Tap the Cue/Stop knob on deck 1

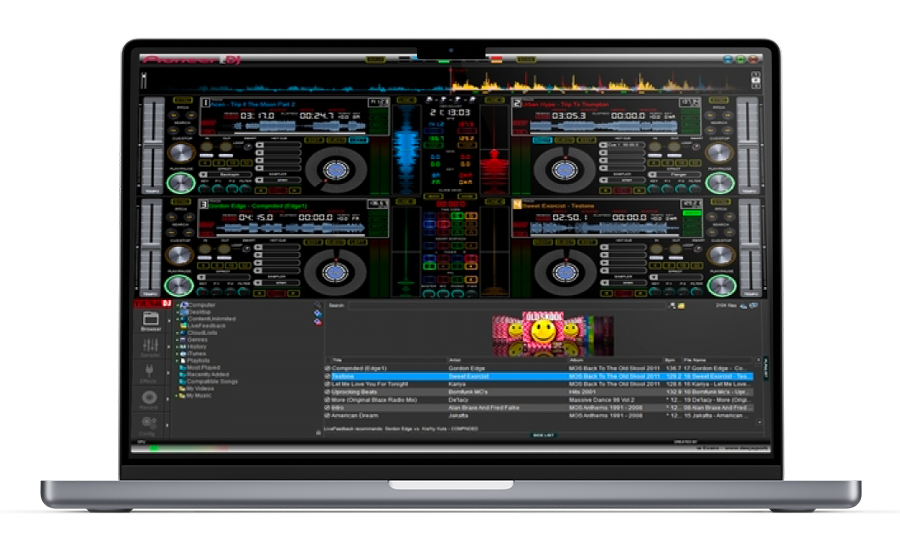(x=181, y=153)
